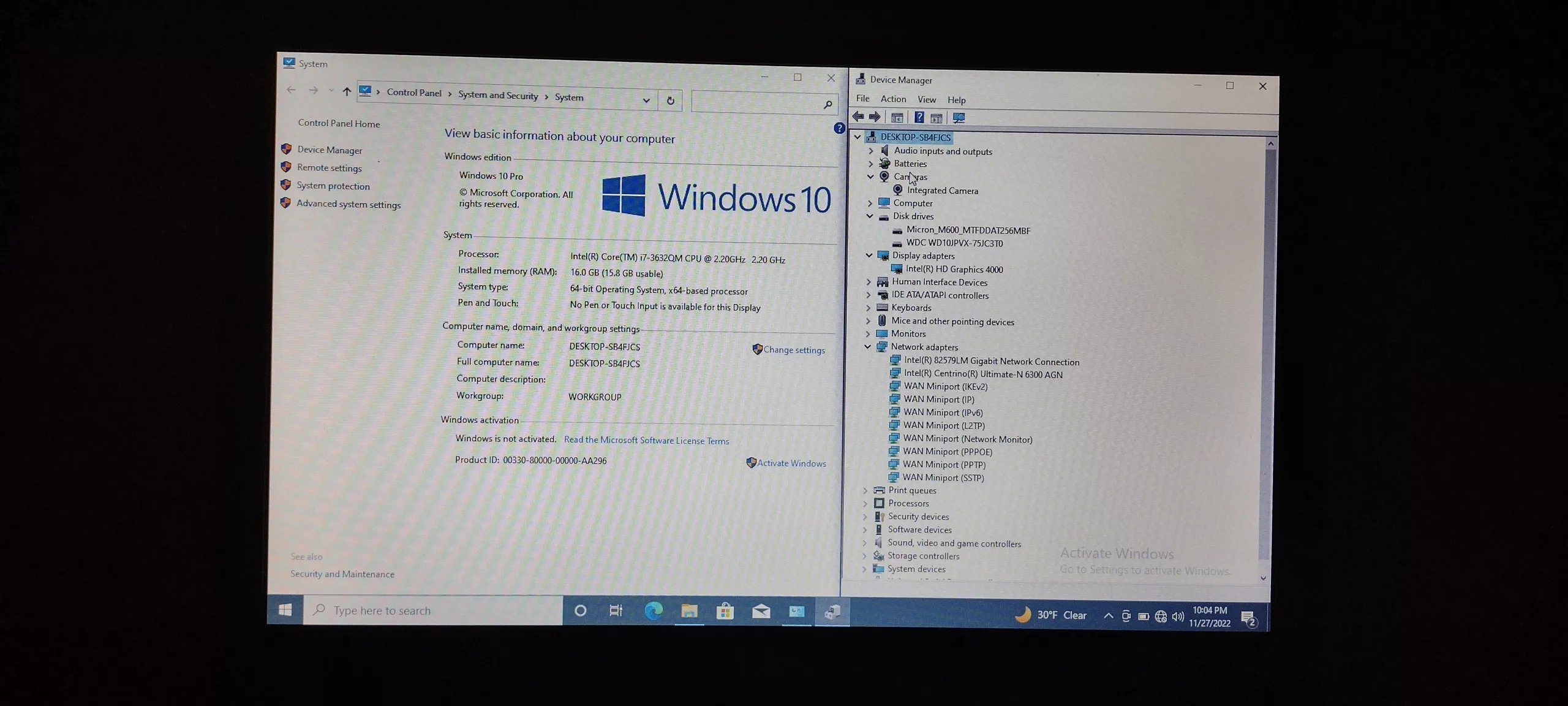Open System protection link

click(x=333, y=186)
